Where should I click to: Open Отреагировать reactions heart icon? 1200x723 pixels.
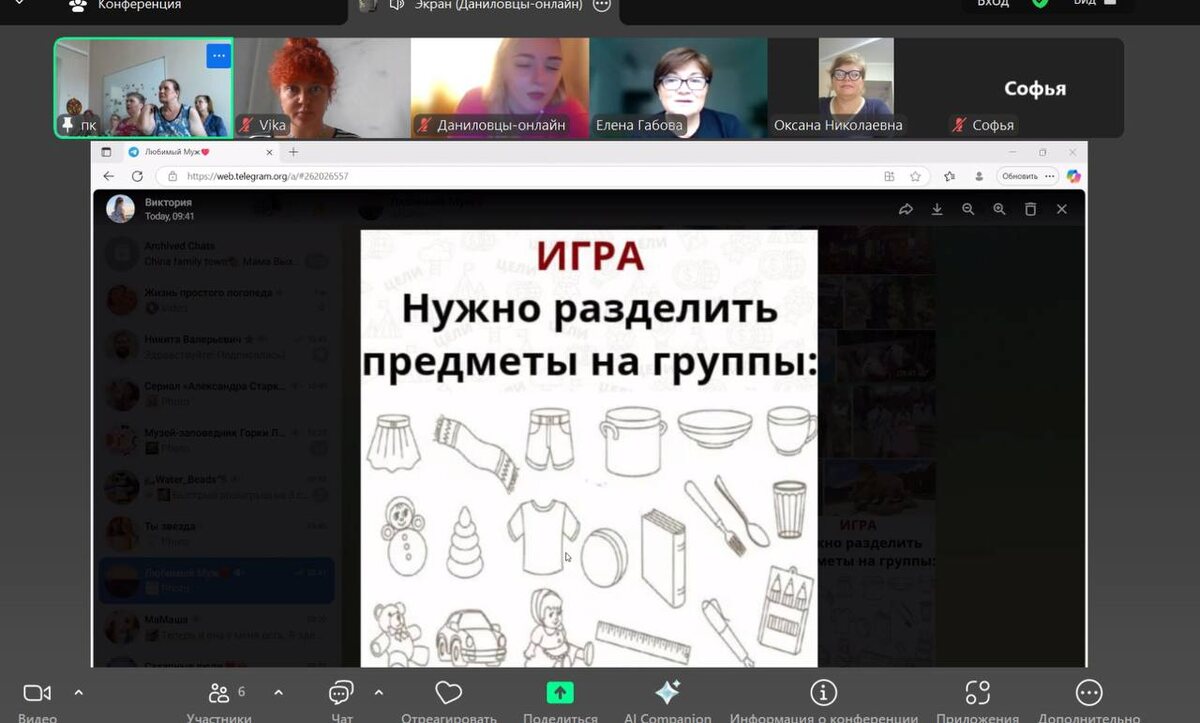449,693
